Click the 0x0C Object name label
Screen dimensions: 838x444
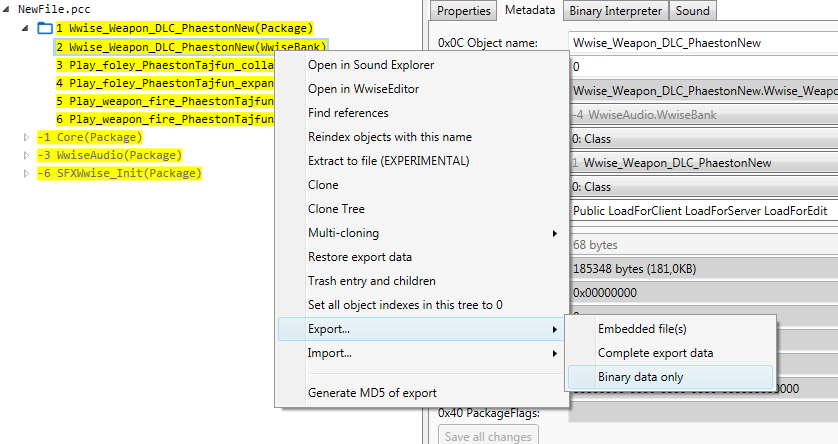tap(487, 43)
